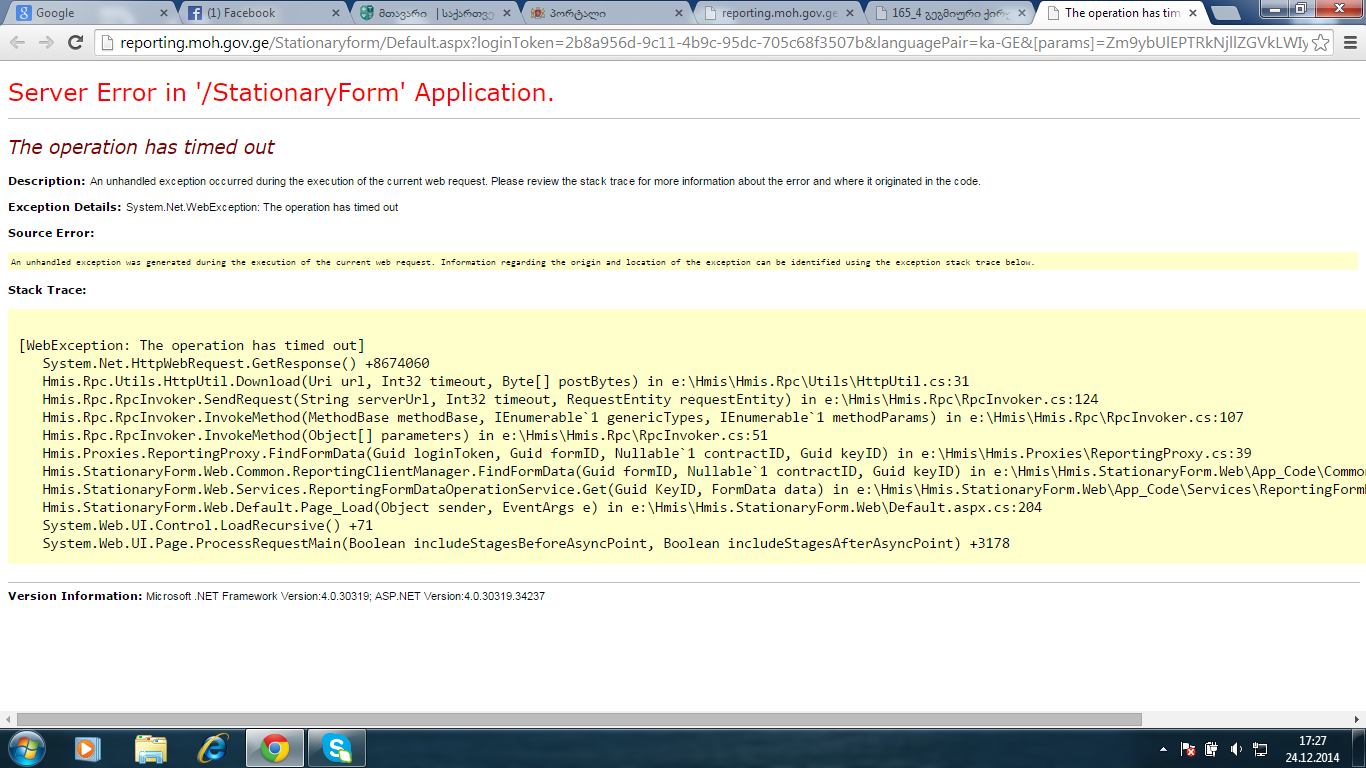Click the Windows Start button
This screenshot has width=1366, height=768.
[26, 748]
